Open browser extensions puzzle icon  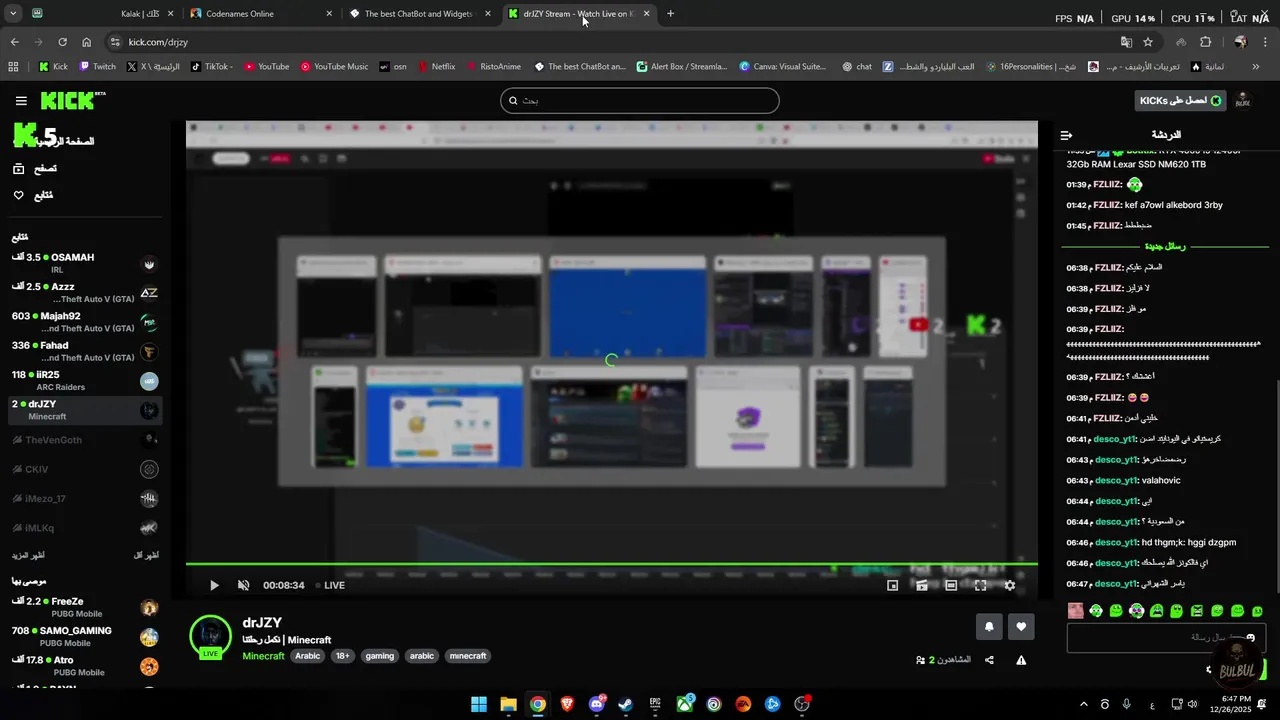(1205, 42)
